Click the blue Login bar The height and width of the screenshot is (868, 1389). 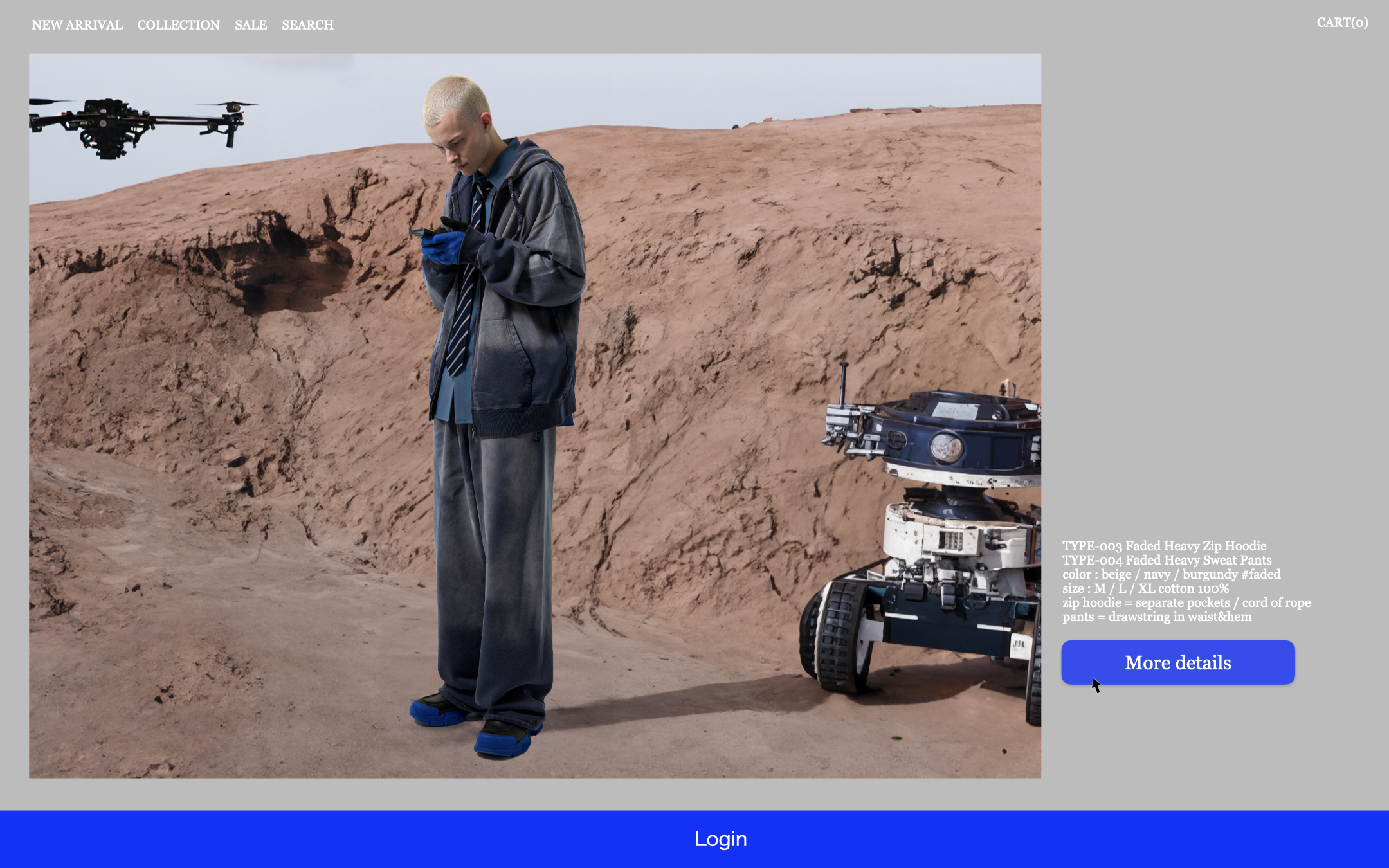(694, 839)
